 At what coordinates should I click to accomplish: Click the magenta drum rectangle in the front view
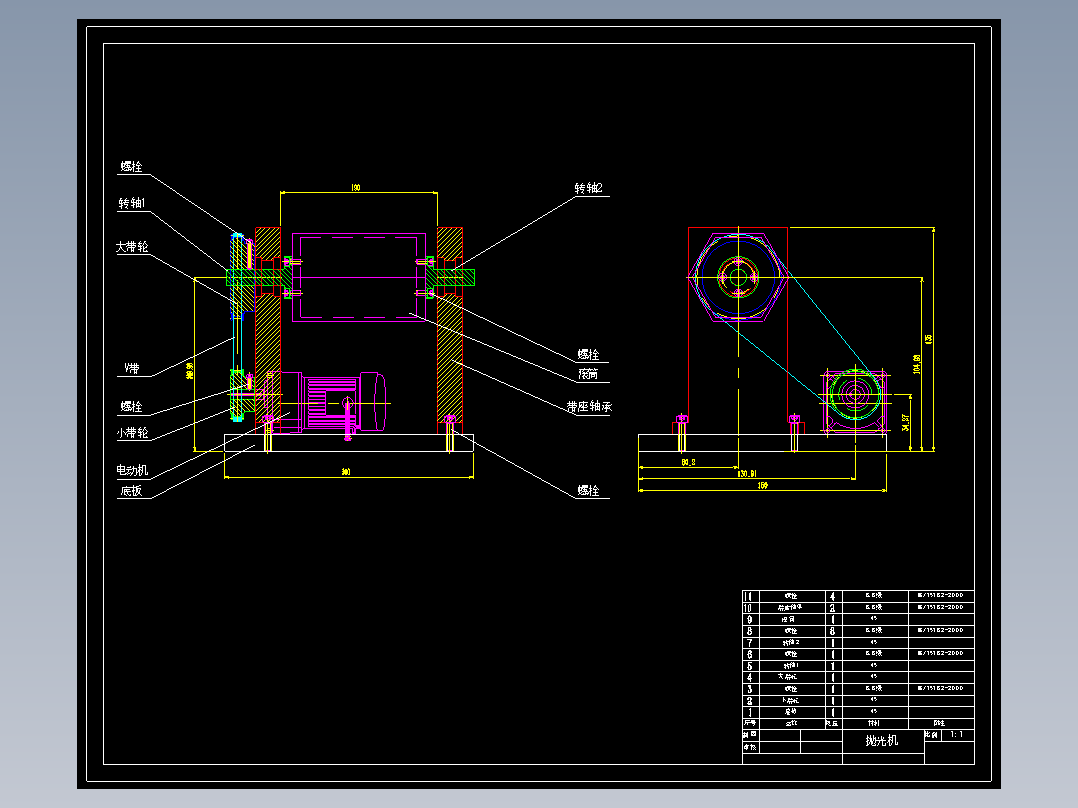(359, 277)
